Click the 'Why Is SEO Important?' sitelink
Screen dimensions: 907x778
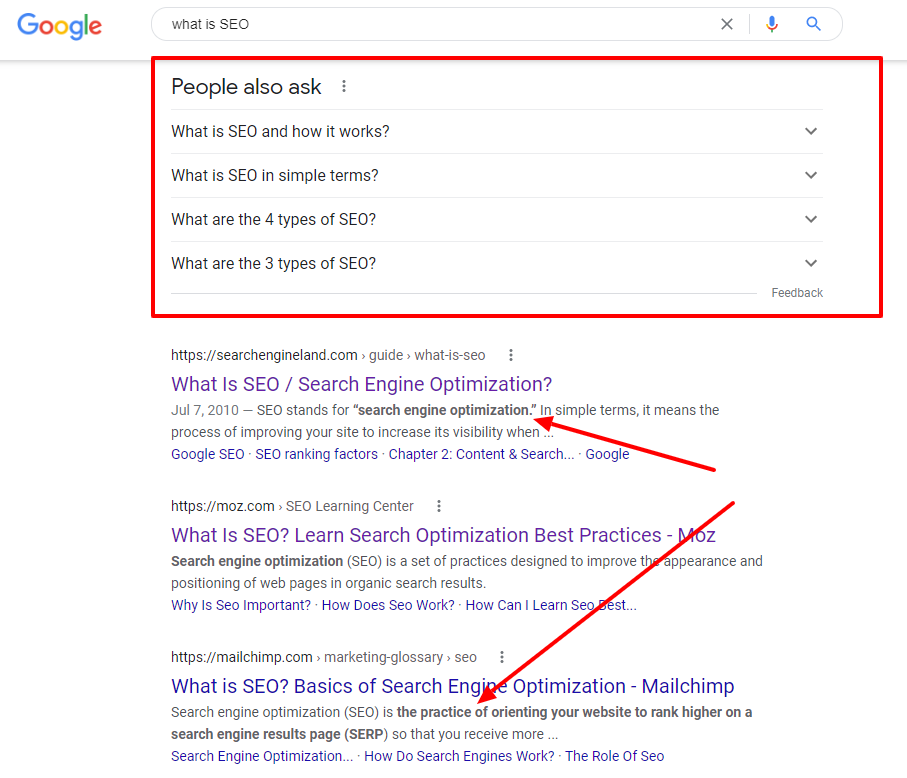point(240,605)
